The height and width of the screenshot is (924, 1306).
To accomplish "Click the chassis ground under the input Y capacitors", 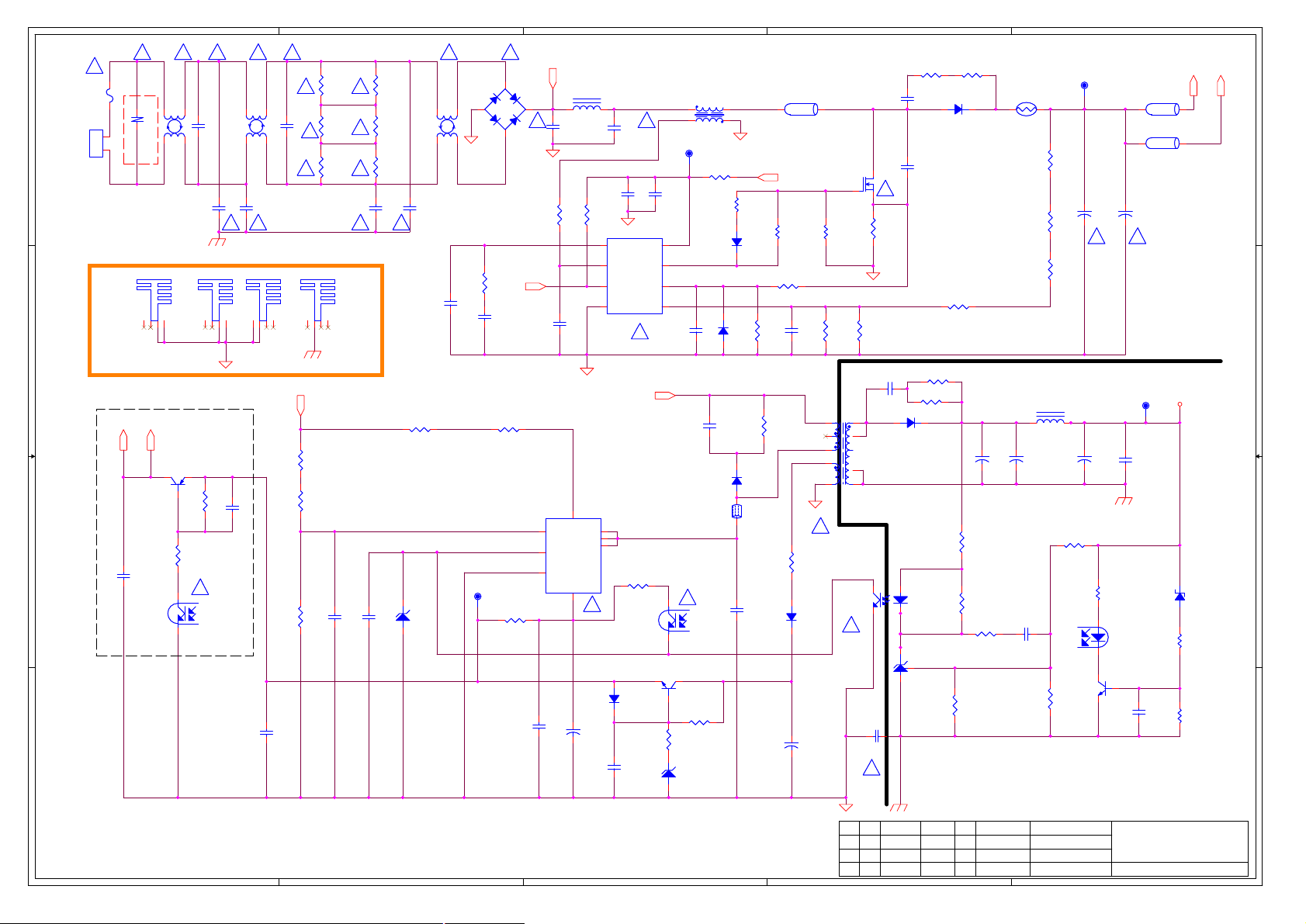I will [x=217, y=242].
